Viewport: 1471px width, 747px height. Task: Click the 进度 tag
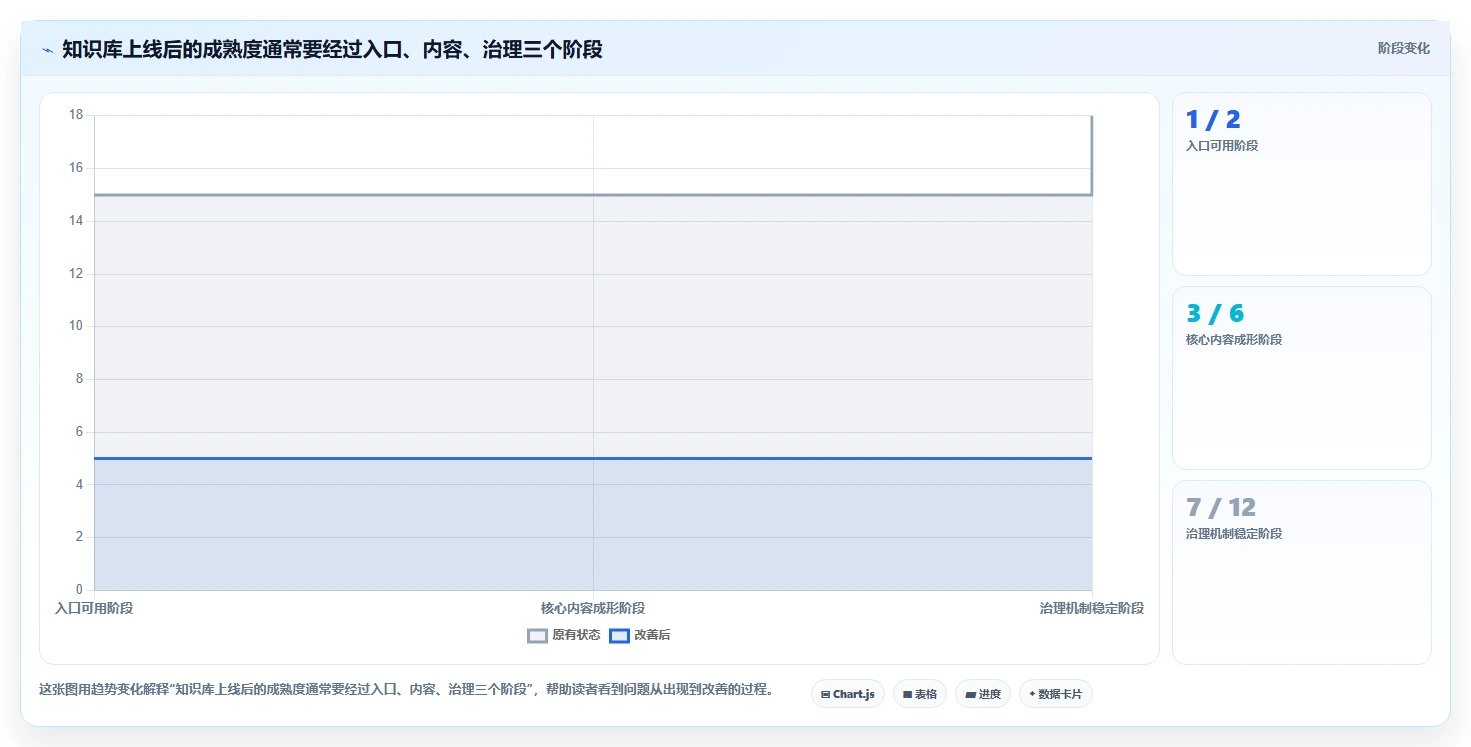click(x=983, y=694)
